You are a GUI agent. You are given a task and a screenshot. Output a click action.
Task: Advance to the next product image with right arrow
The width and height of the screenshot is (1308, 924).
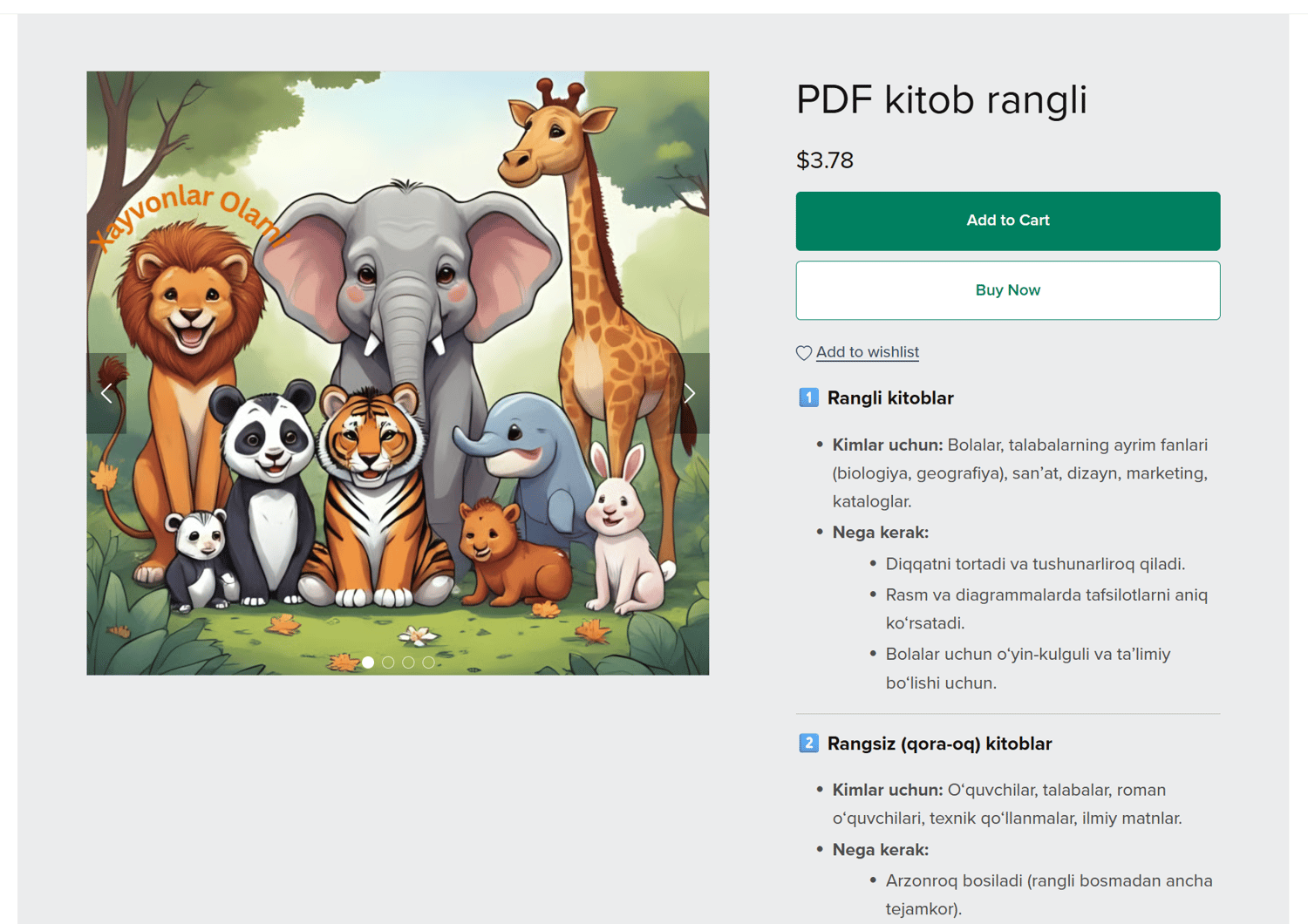[x=689, y=393]
